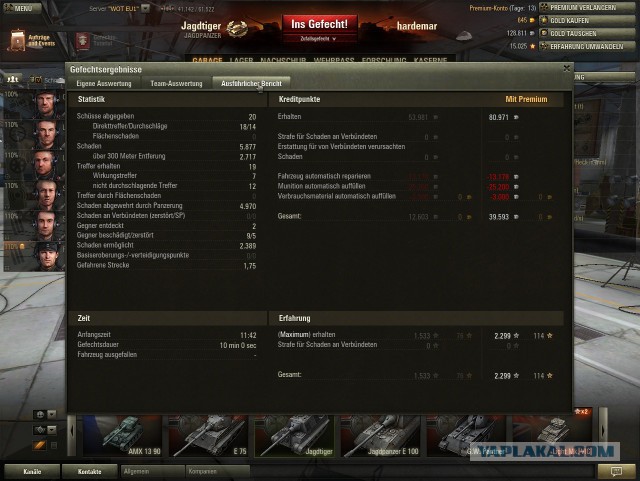Click the Kontakte button
Viewport: 640px width, 481px height.
[89, 471]
